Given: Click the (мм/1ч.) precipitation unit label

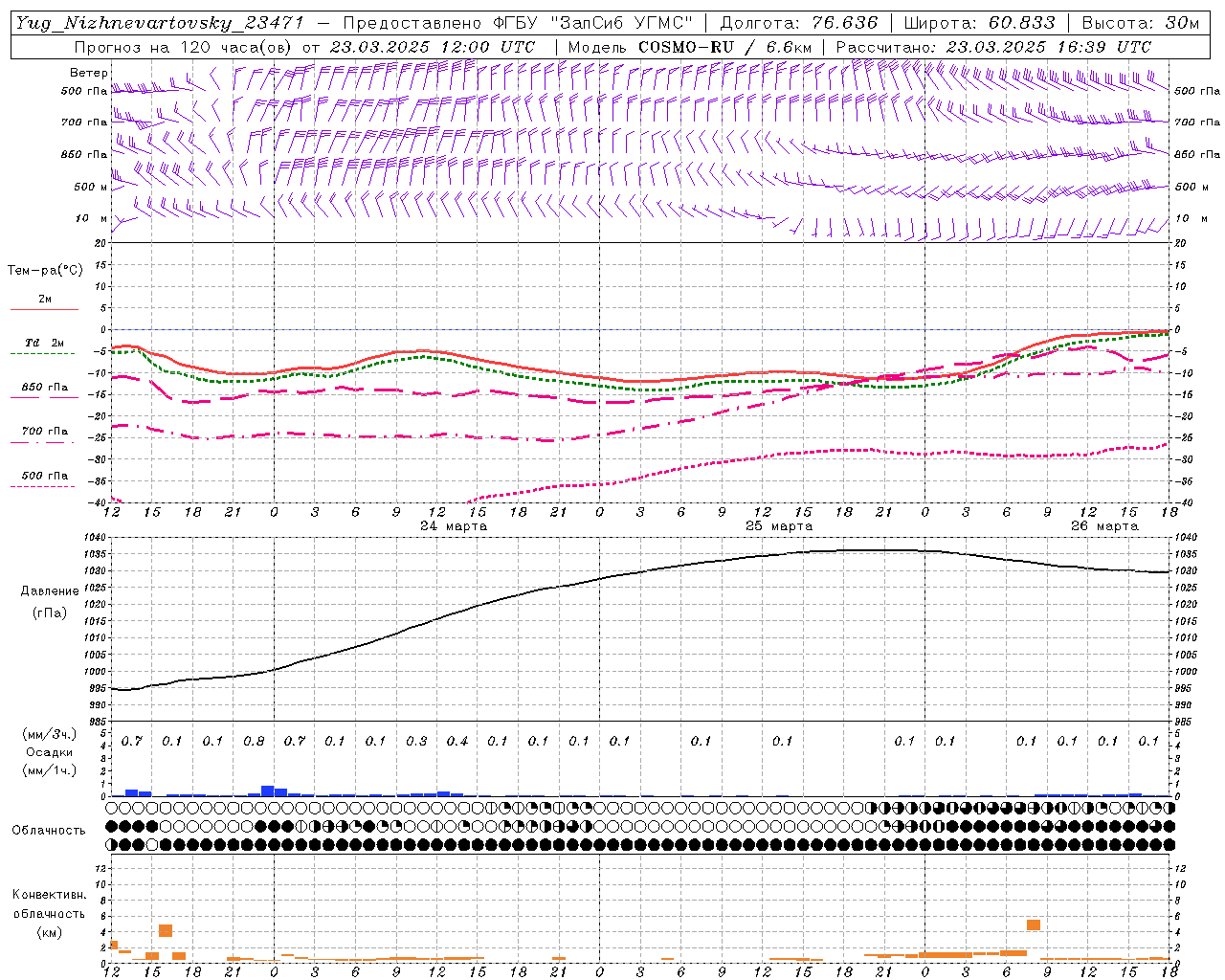Looking at the screenshot, I should 50,770.
